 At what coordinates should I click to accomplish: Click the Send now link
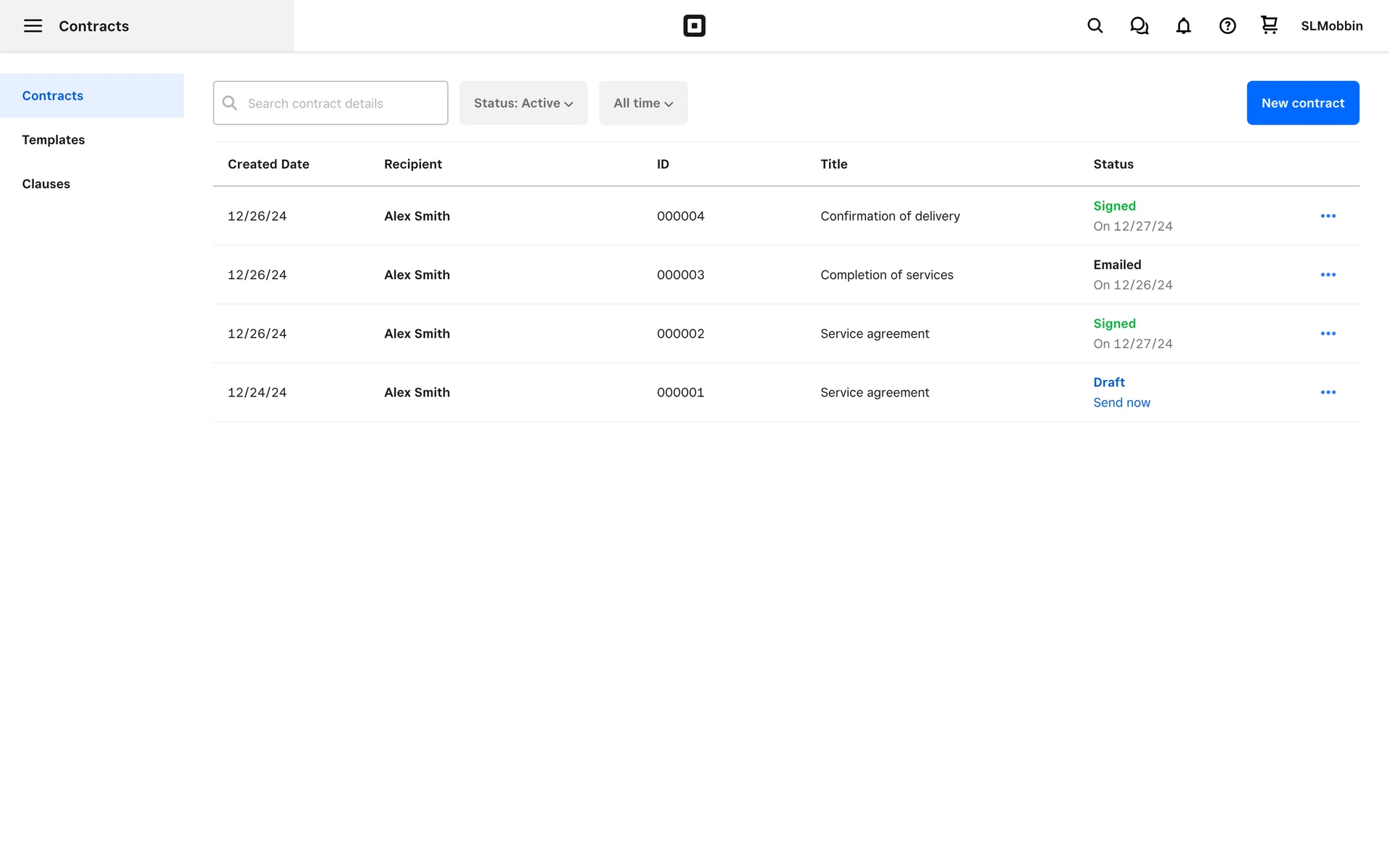tap(1121, 403)
